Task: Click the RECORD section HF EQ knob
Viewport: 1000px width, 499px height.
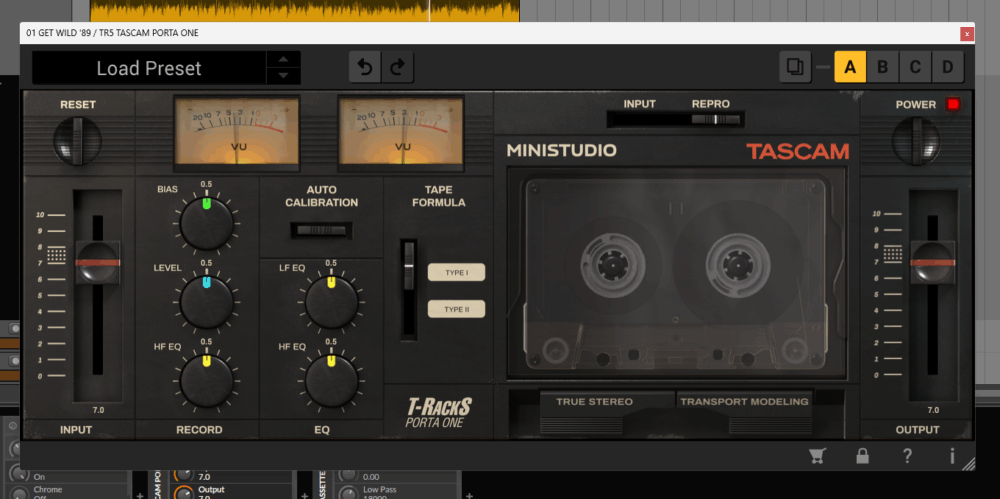Action: [206, 381]
